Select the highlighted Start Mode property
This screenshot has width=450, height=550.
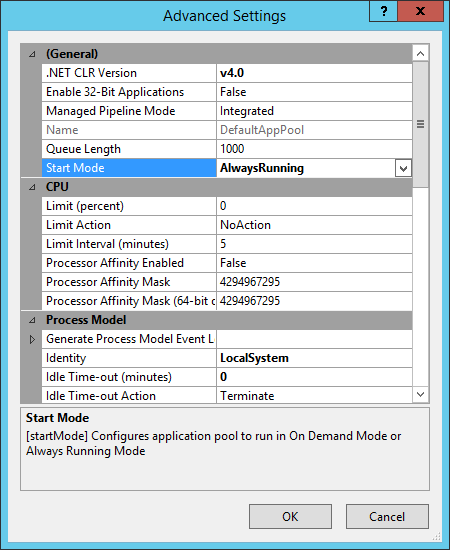[x=129, y=168]
